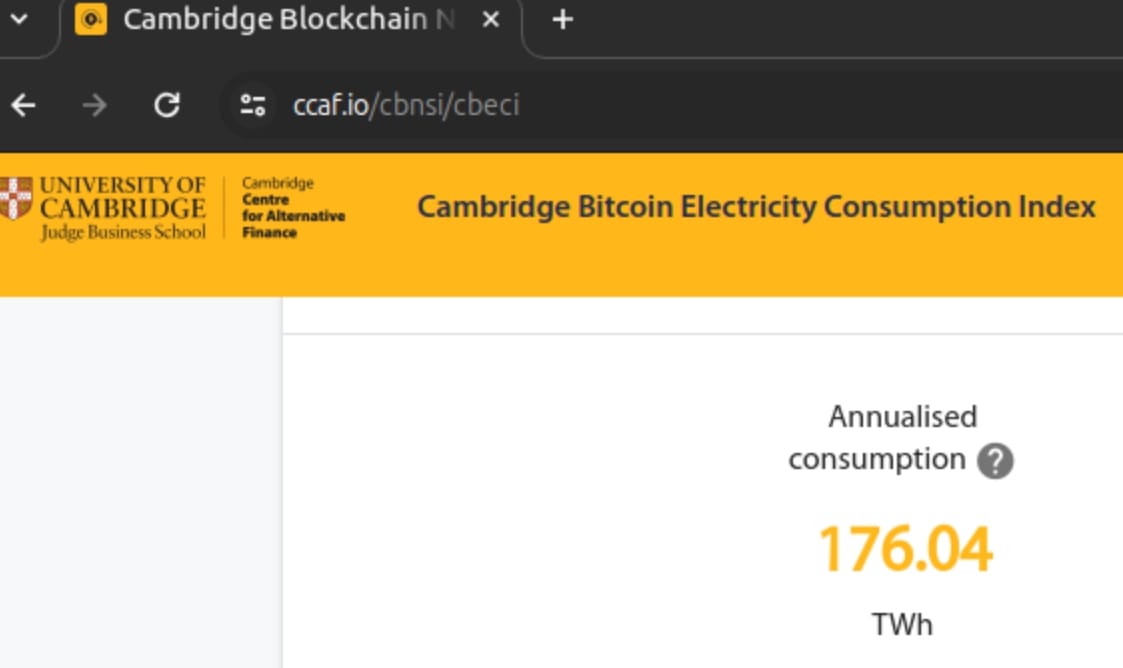Open Cambridge Centre for Alternative Finance logo
Screen dimensions: 1123x668
pos(293,208)
